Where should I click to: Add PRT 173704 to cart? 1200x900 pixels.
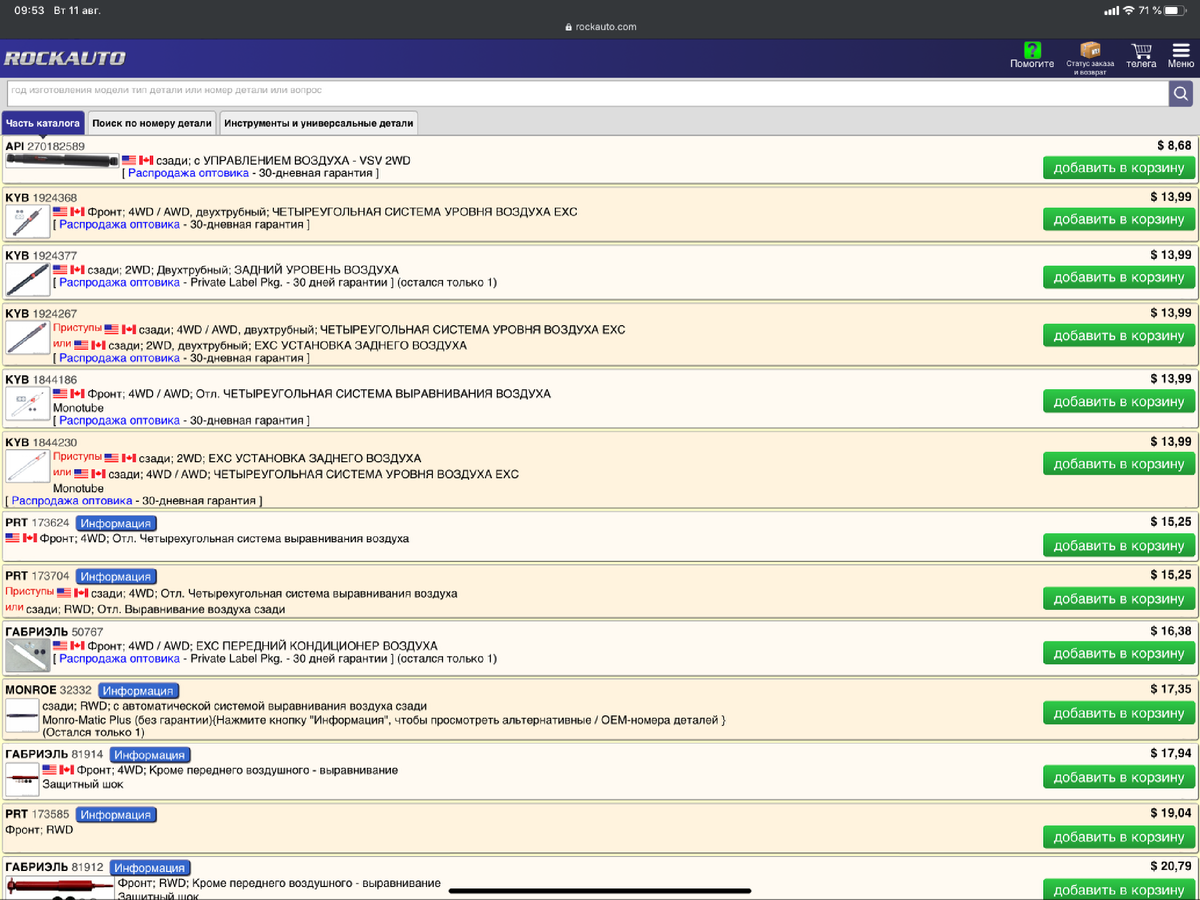[1118, 598]
